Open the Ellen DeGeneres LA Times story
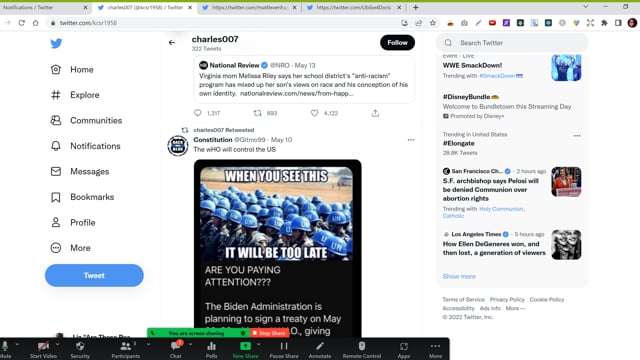The height and width of the screenshot is (360, 640). [x=494, y=248]
